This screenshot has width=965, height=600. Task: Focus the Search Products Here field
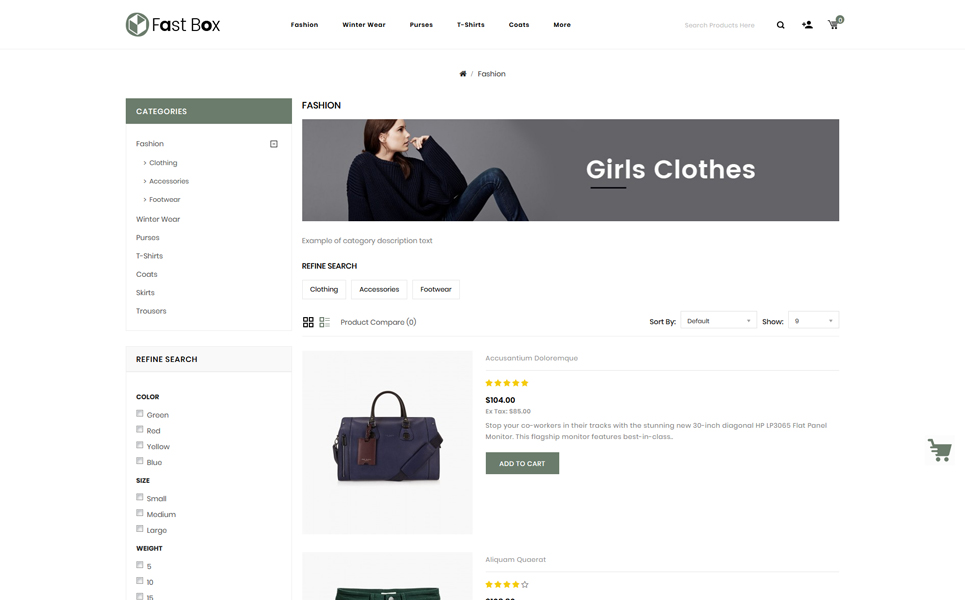[x=722, y=25]
